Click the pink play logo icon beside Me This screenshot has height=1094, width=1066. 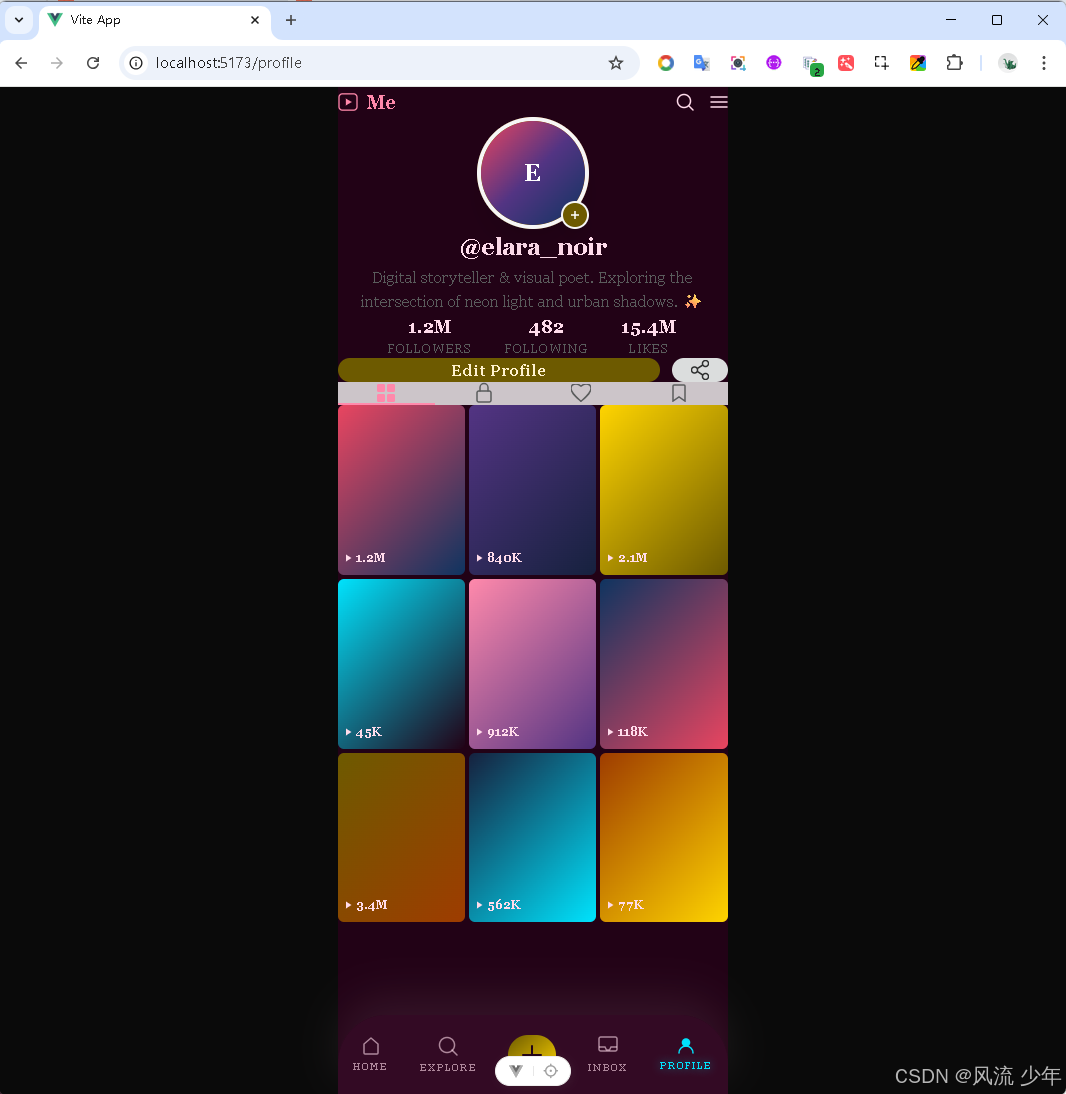pos(348,103)
